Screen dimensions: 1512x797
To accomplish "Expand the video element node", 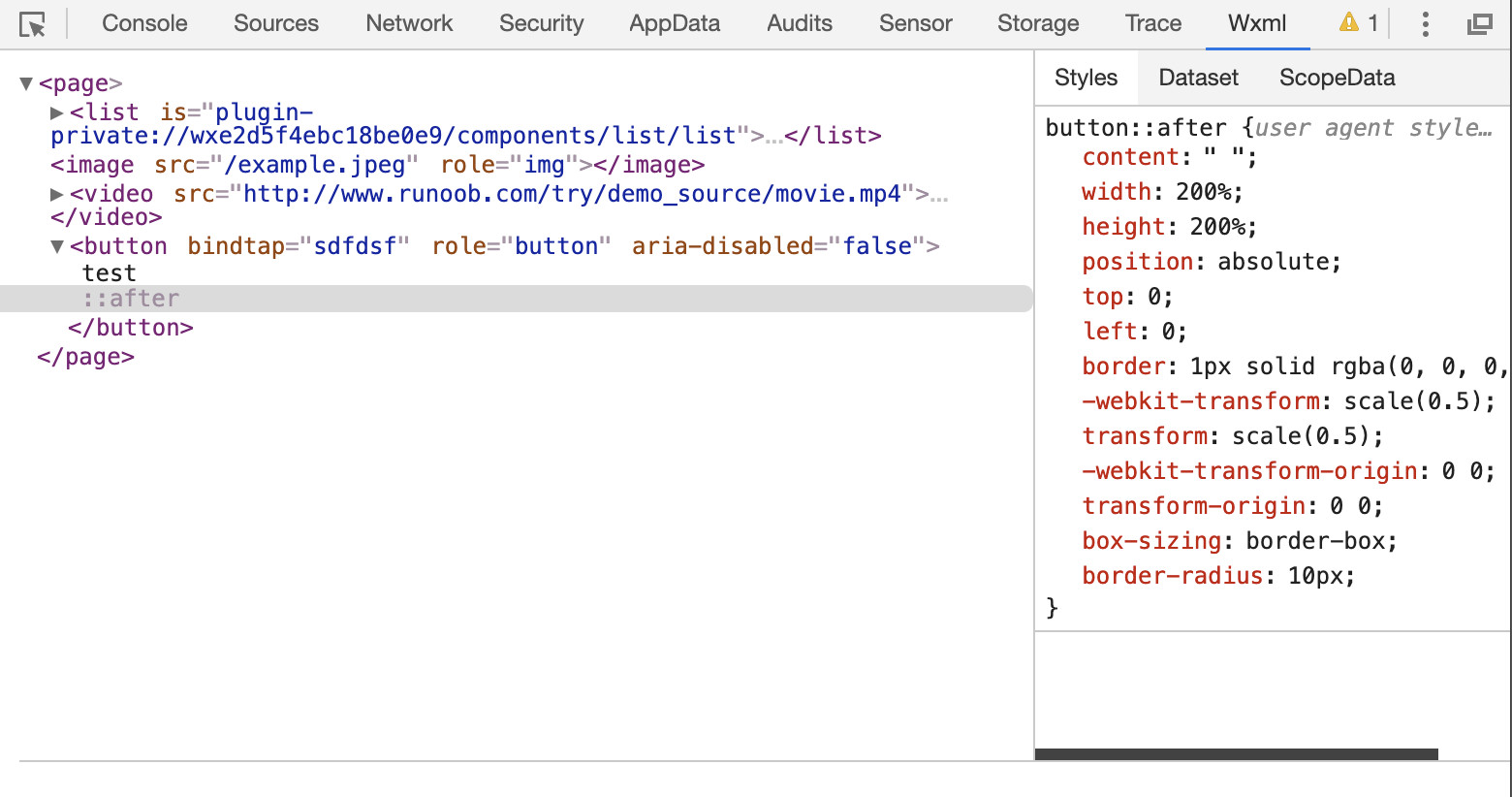I will pos(57,195).
